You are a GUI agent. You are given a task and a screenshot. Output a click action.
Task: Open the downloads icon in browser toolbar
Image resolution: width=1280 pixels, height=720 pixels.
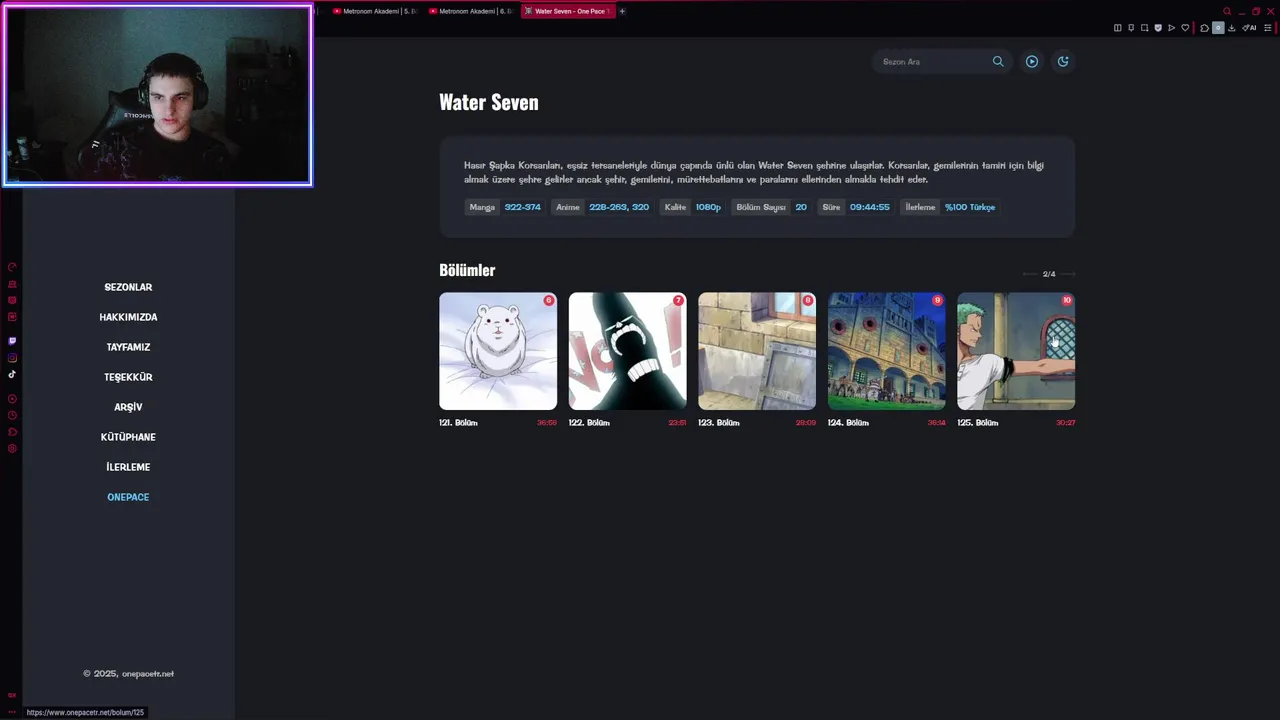1232,28
